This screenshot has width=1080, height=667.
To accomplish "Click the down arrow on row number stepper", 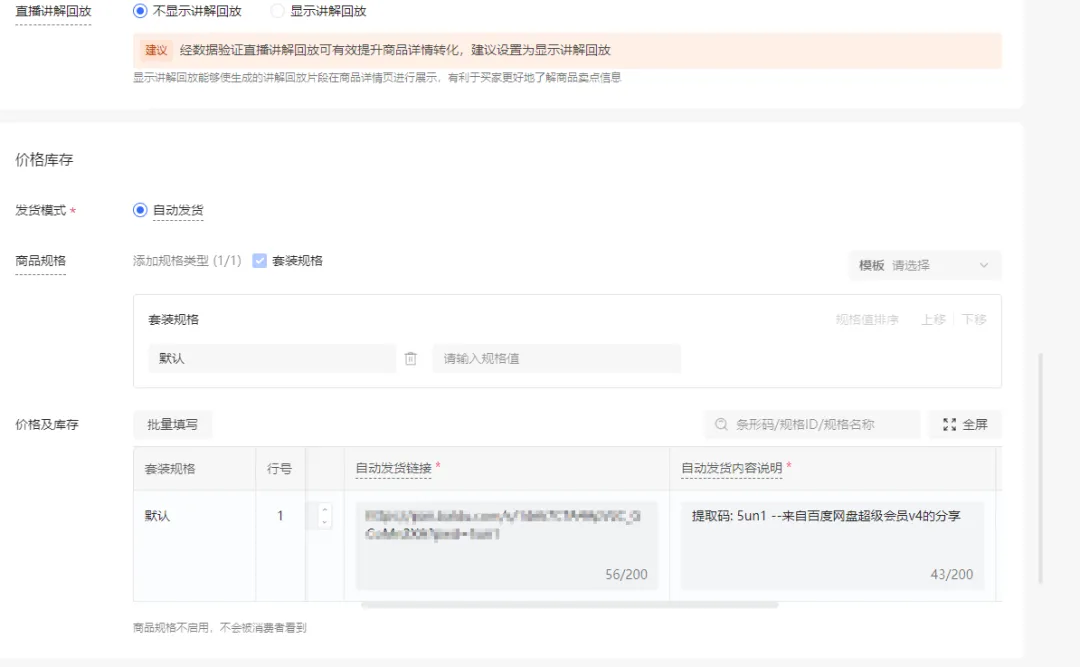I will [324, 522].
